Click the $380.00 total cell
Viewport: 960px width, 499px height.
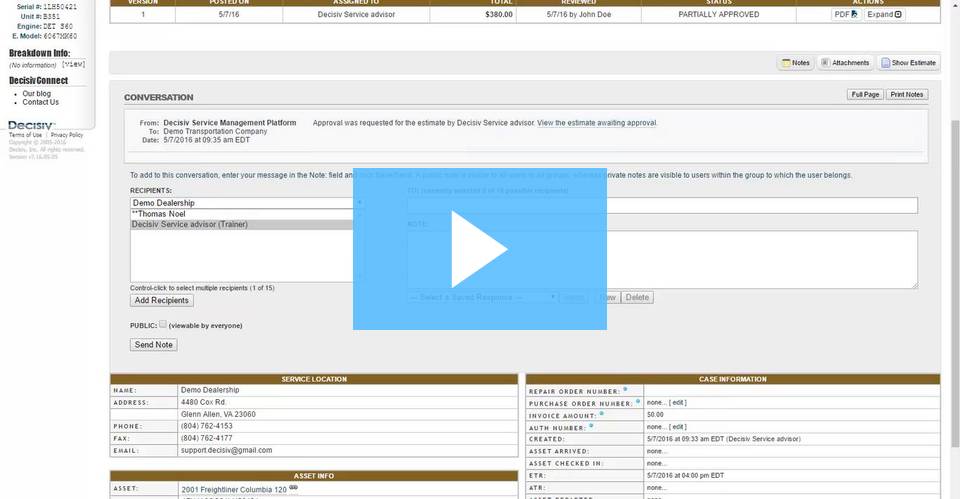pos(473,14)
